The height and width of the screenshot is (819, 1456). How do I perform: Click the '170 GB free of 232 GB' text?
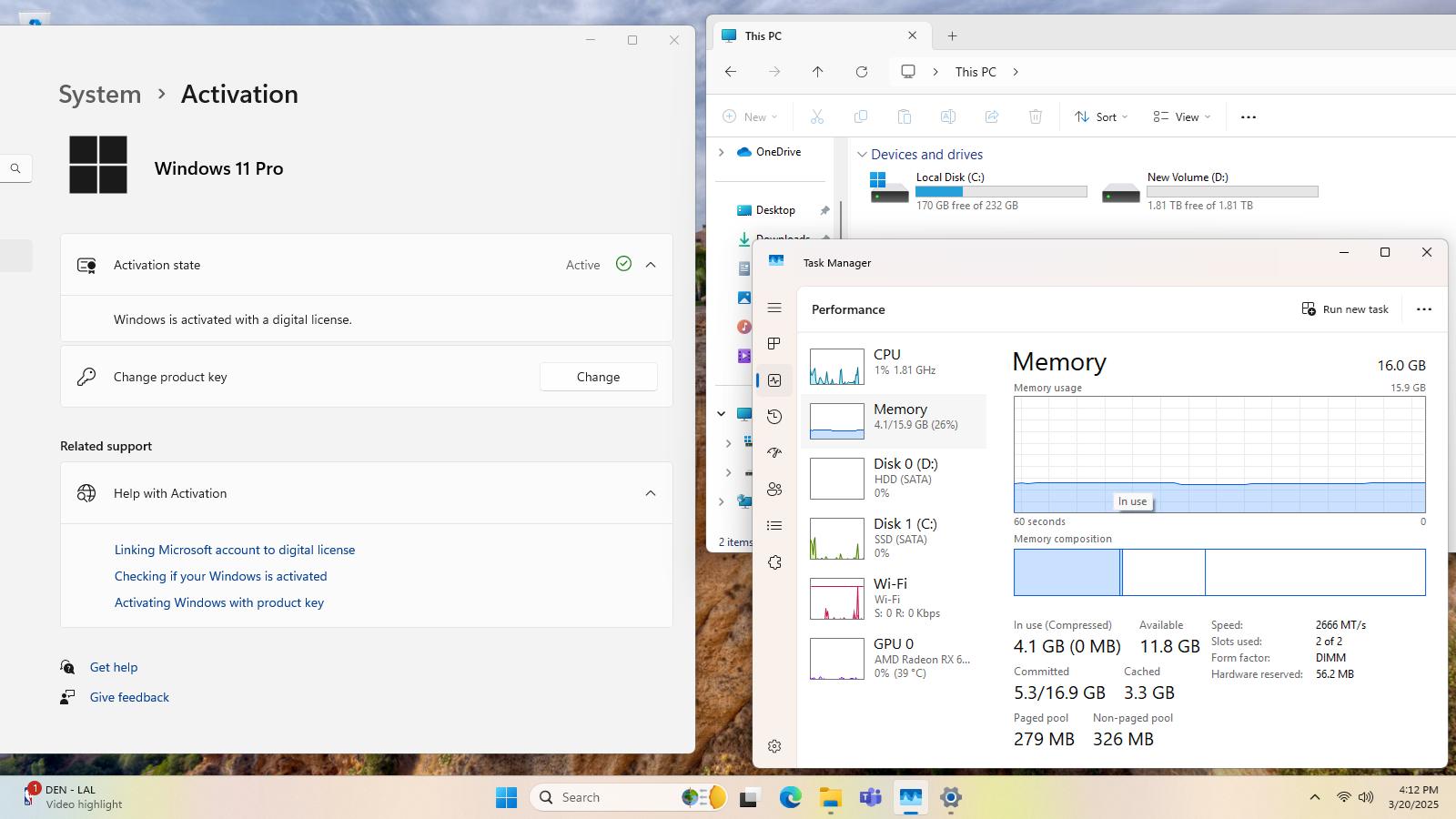point(967,206)
